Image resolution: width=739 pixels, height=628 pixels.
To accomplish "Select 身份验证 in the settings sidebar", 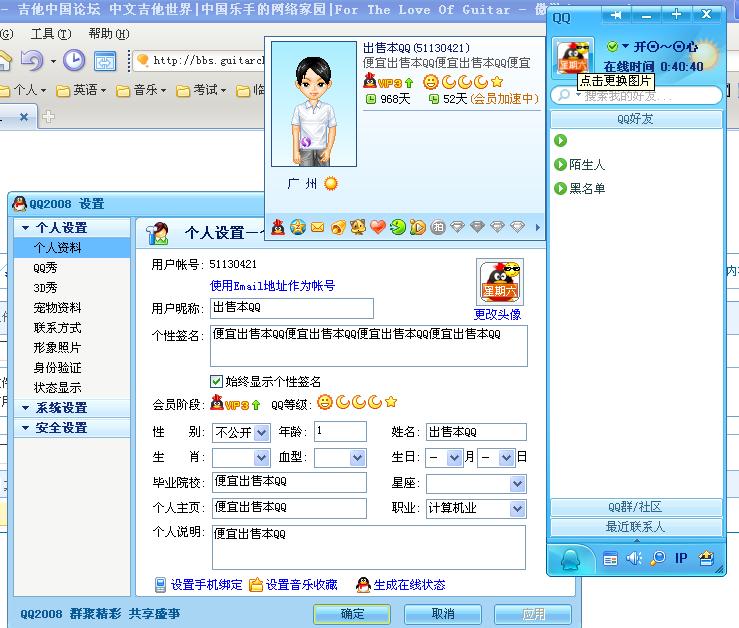I will [57, 368].
